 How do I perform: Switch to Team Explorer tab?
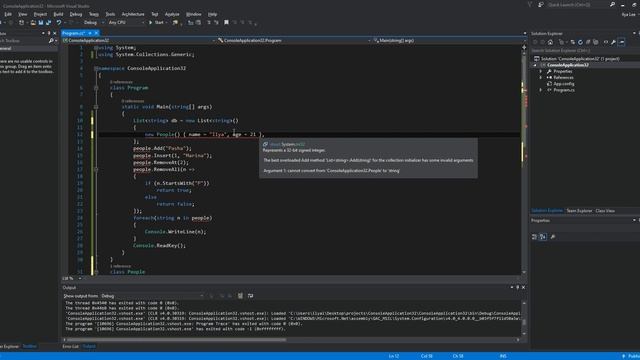click(x=579, y=211)
